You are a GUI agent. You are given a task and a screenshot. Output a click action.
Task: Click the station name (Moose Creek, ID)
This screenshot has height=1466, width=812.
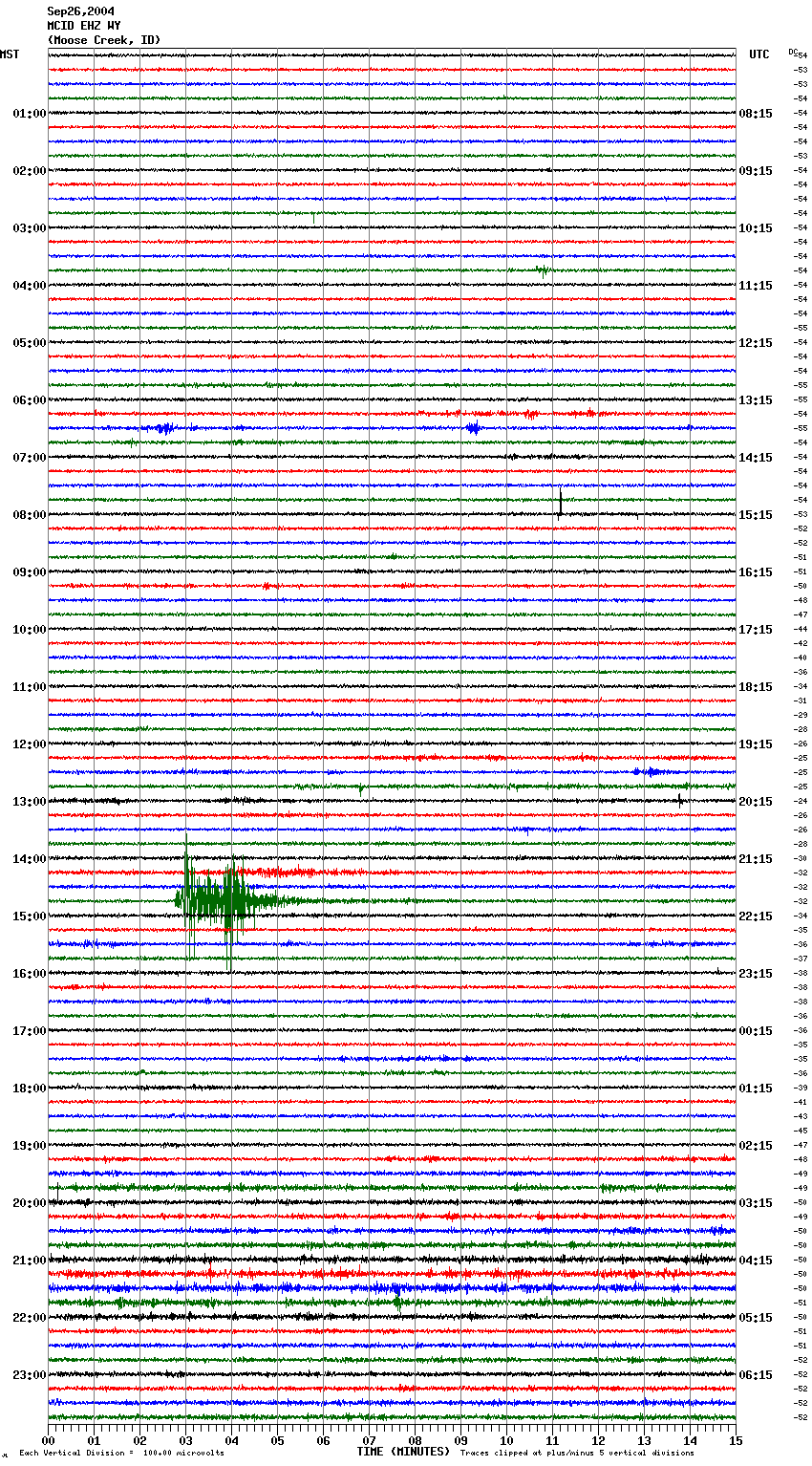[x=104, y=40]
